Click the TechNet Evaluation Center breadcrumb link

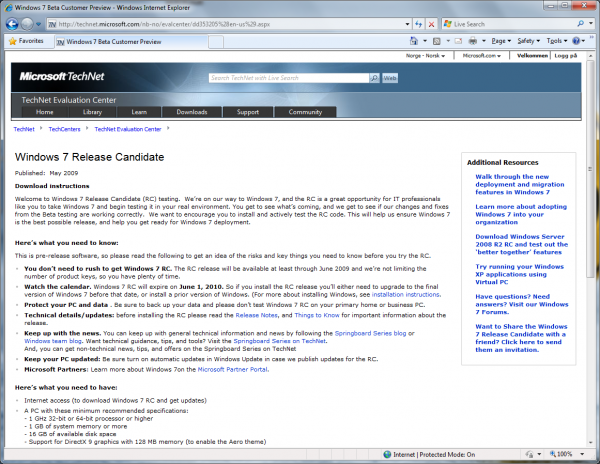pyautogui.click(x=128, y=129)
